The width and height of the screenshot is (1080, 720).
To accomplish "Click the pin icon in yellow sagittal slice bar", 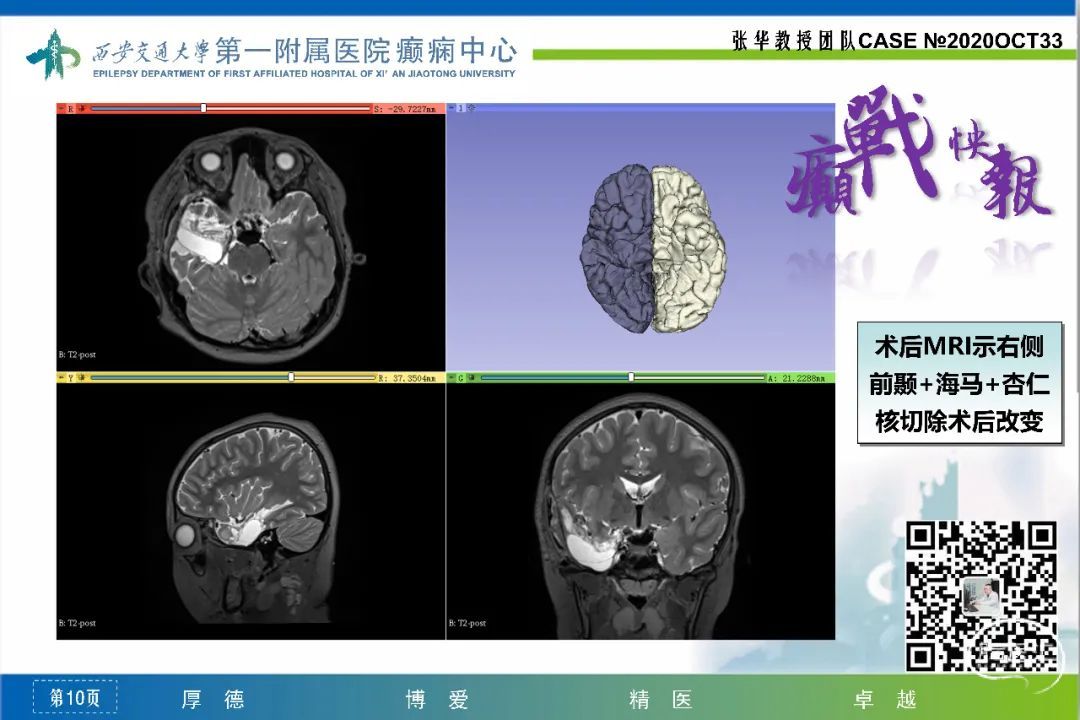I will (x=61, y=378).
